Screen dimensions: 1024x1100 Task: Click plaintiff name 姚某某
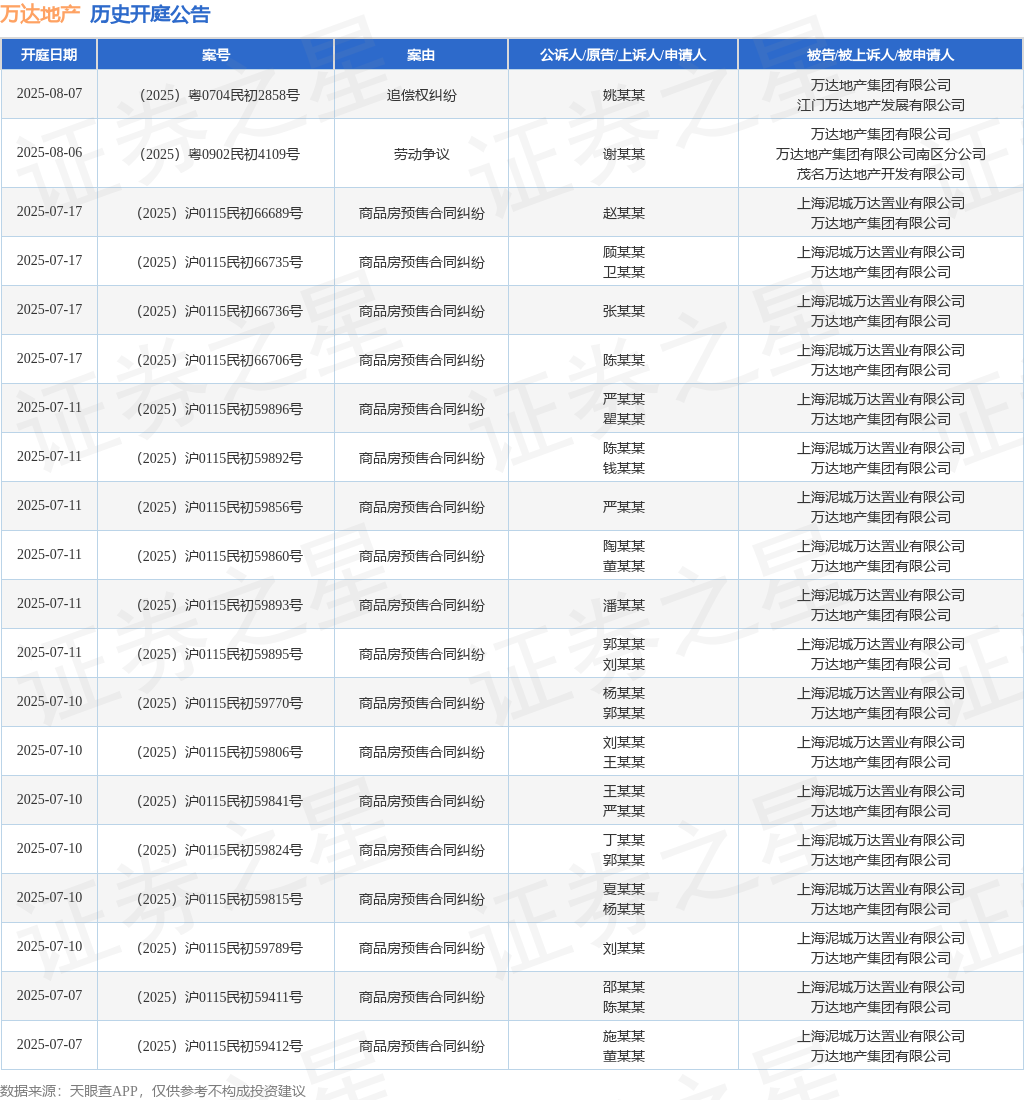(624, 95)
